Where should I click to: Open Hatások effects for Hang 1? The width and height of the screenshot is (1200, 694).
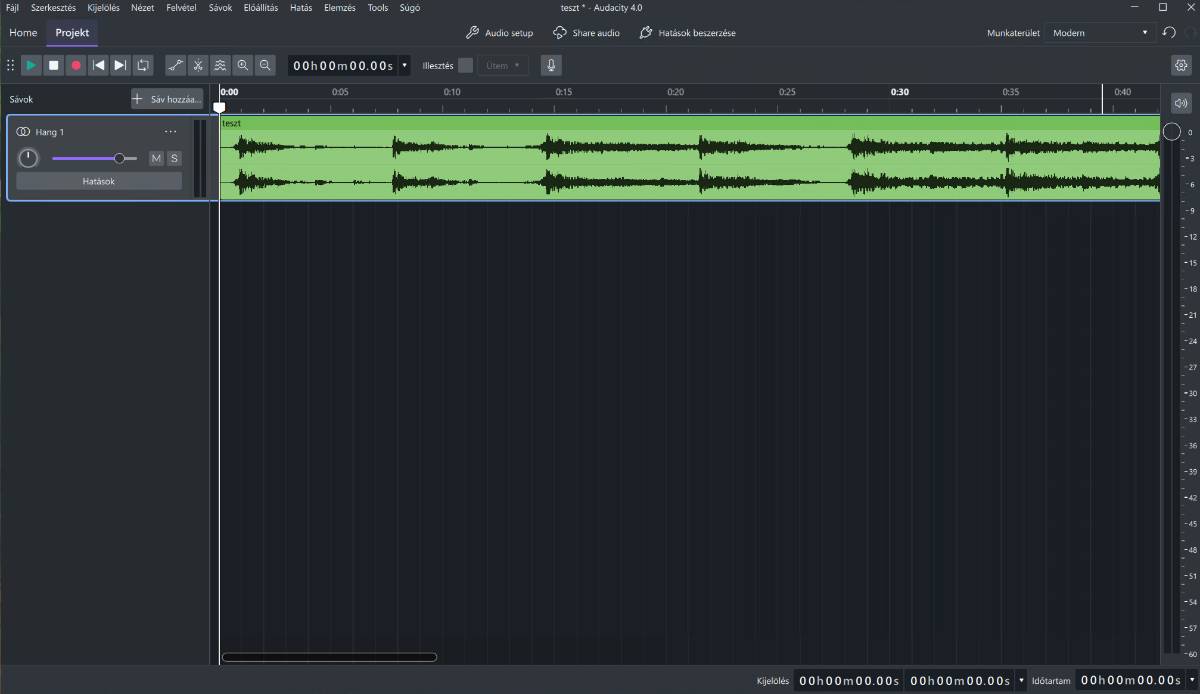pos(99,182)
